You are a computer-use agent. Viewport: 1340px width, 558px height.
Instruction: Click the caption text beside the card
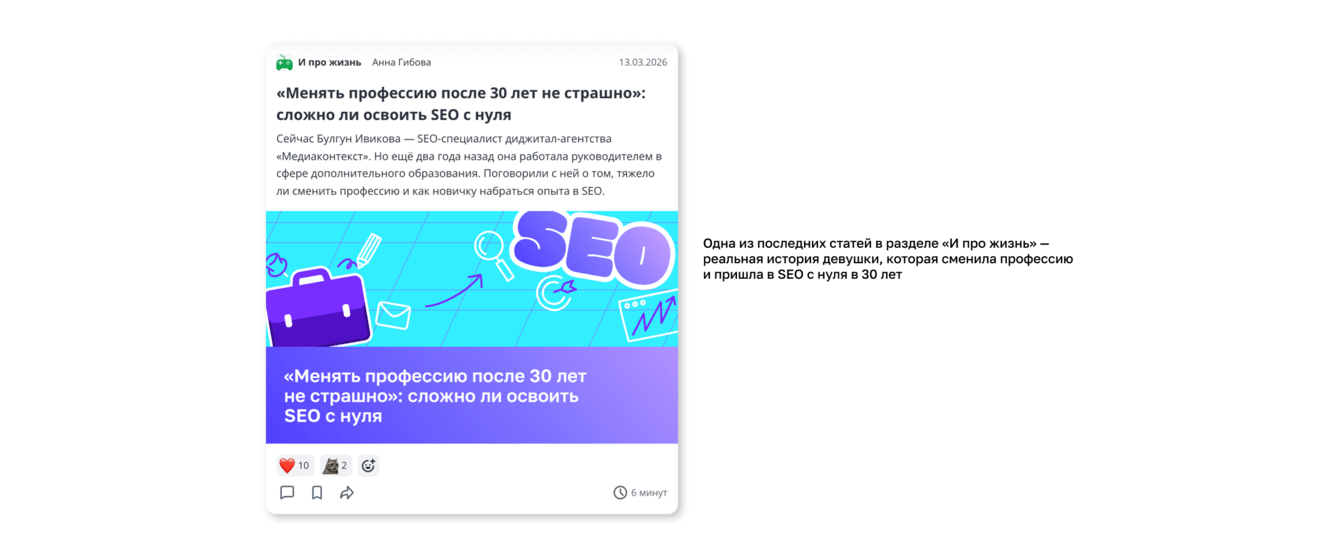pos(887,259)
